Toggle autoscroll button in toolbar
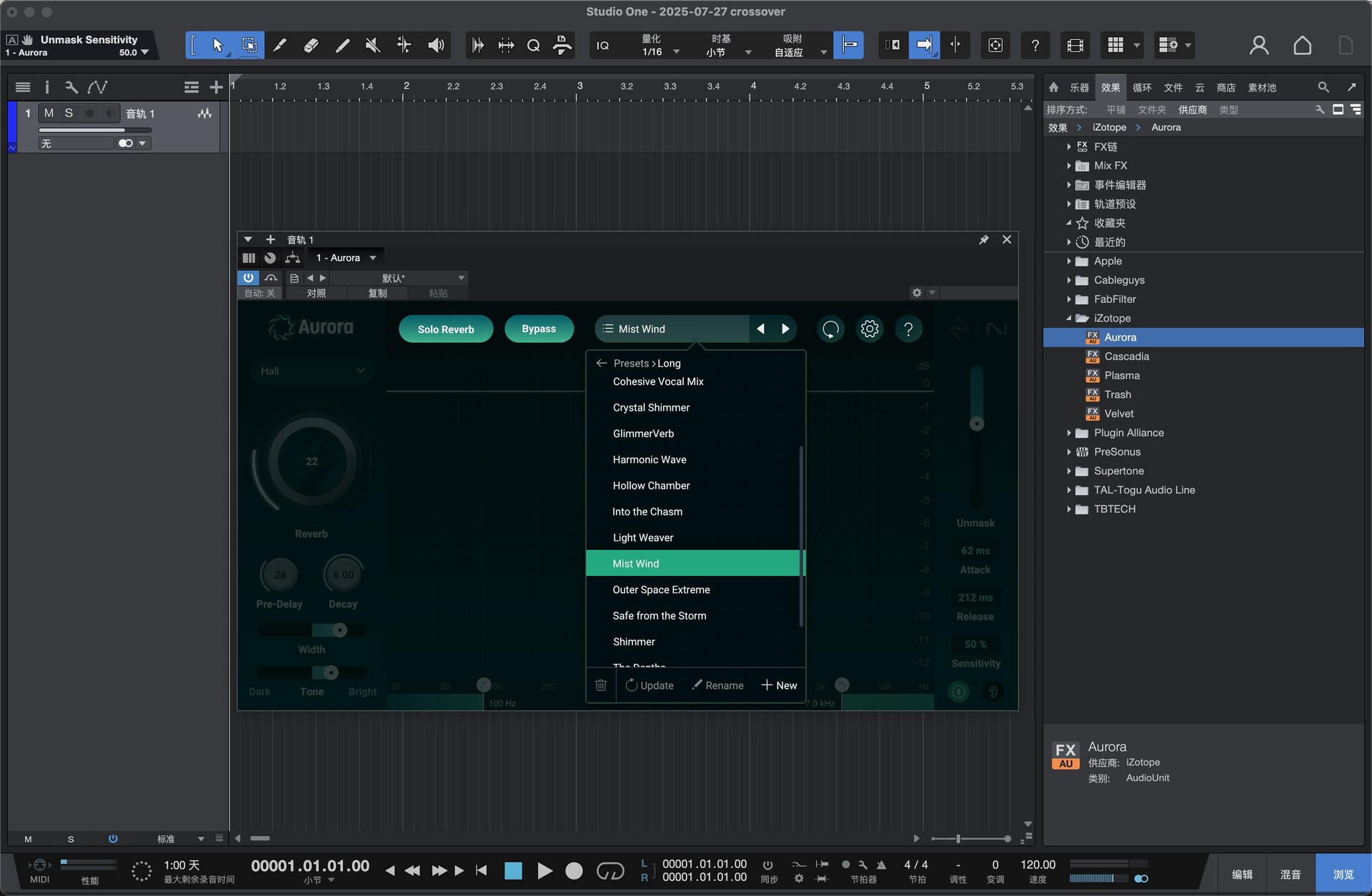The width and height of the screenshot is (1372, 896). click(923, 46)
